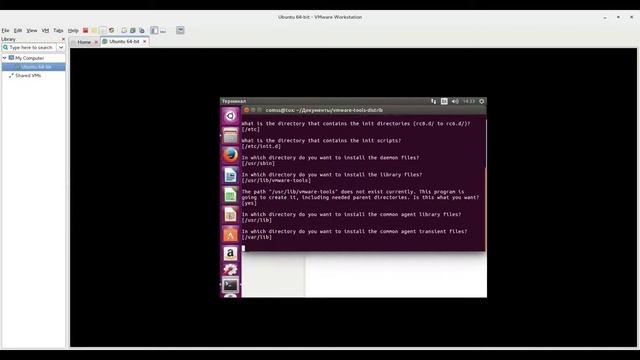Open the VM menu
Screen dimensions: 640x360
45,31
